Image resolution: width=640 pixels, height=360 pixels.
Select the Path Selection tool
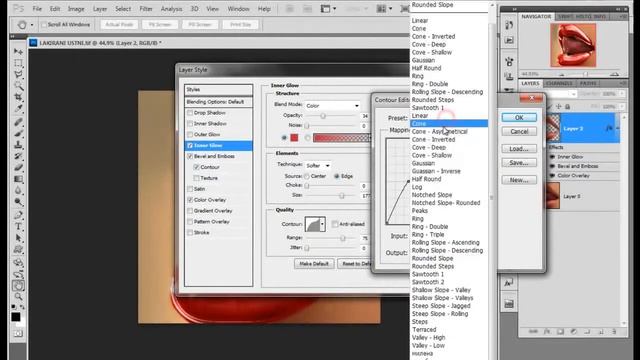pyautogui.click(x=18, y=238)
